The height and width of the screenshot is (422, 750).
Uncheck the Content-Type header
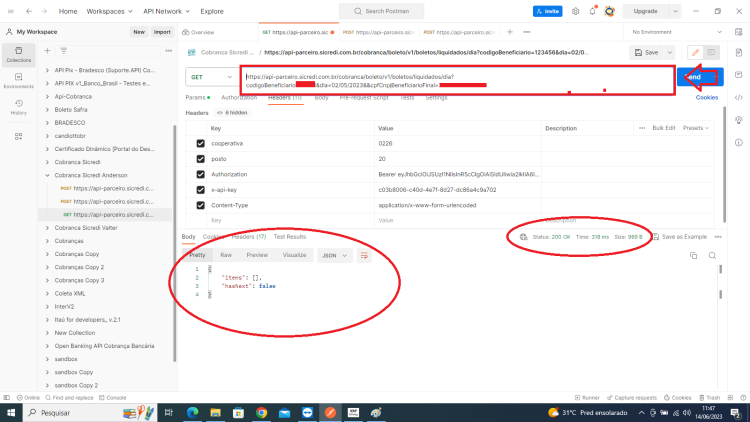(x=200, y=205)
